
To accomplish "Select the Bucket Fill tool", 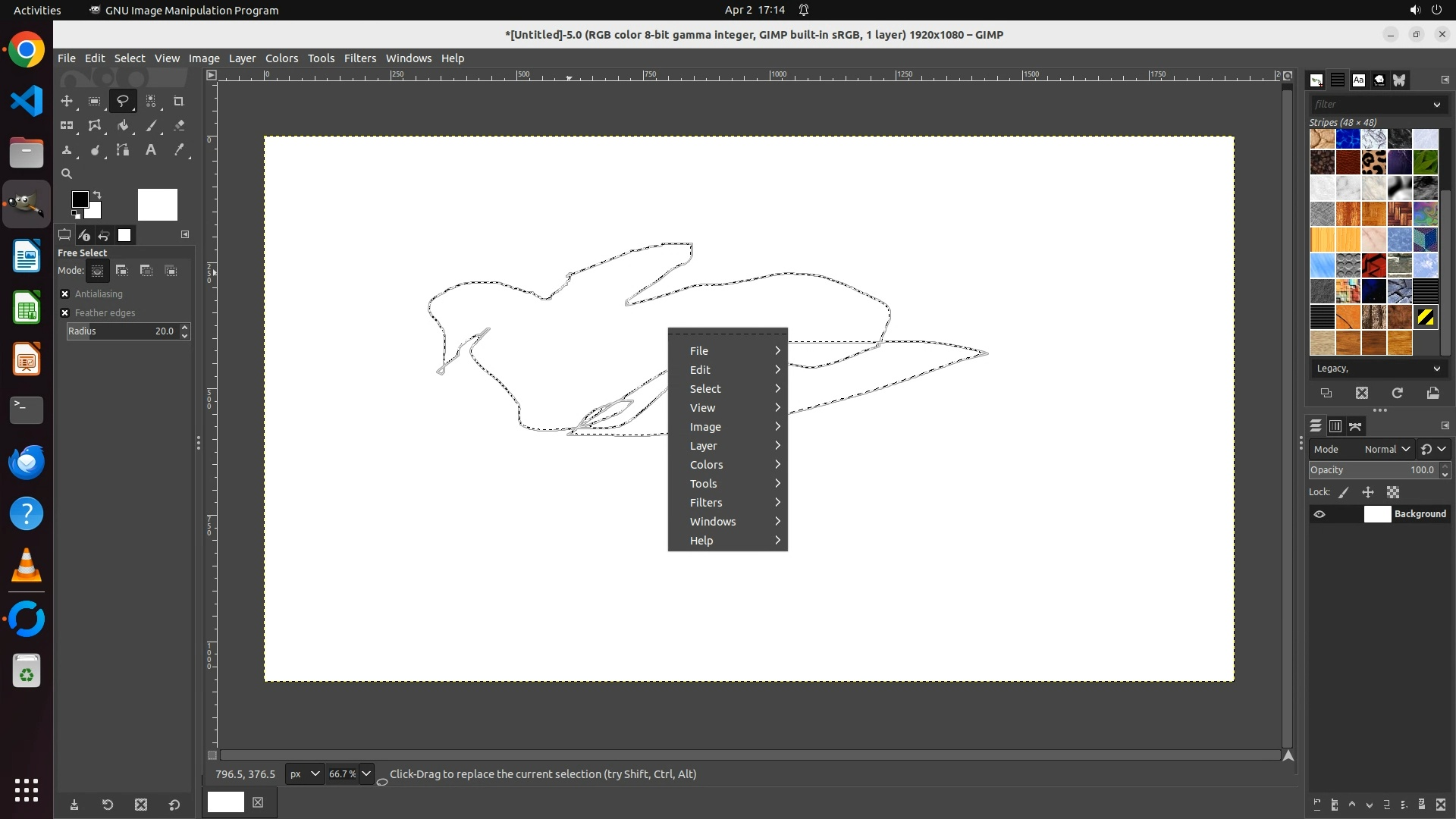I will click(123, 126).
